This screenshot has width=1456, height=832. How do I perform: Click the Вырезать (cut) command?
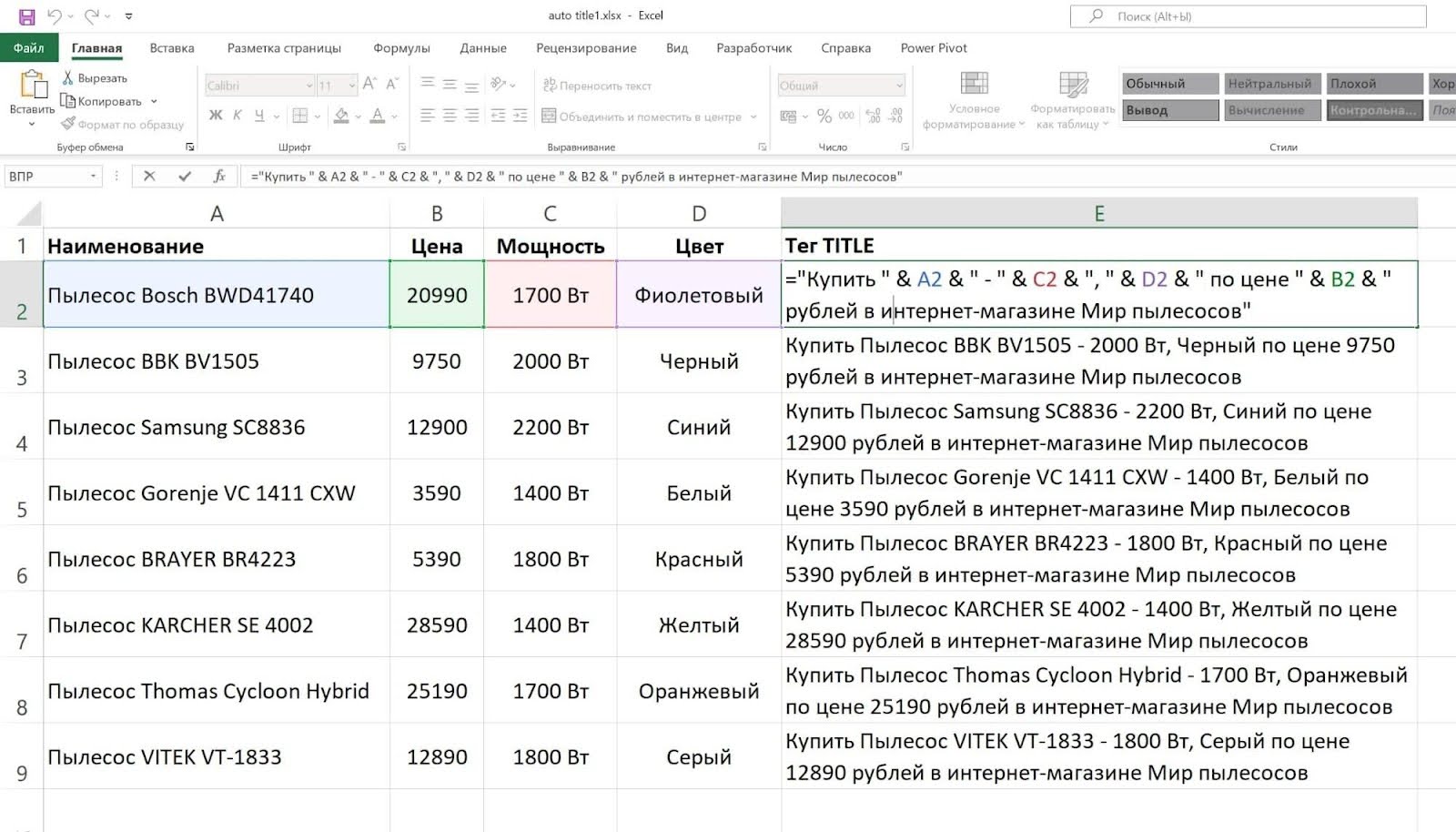tap(98, 78)
